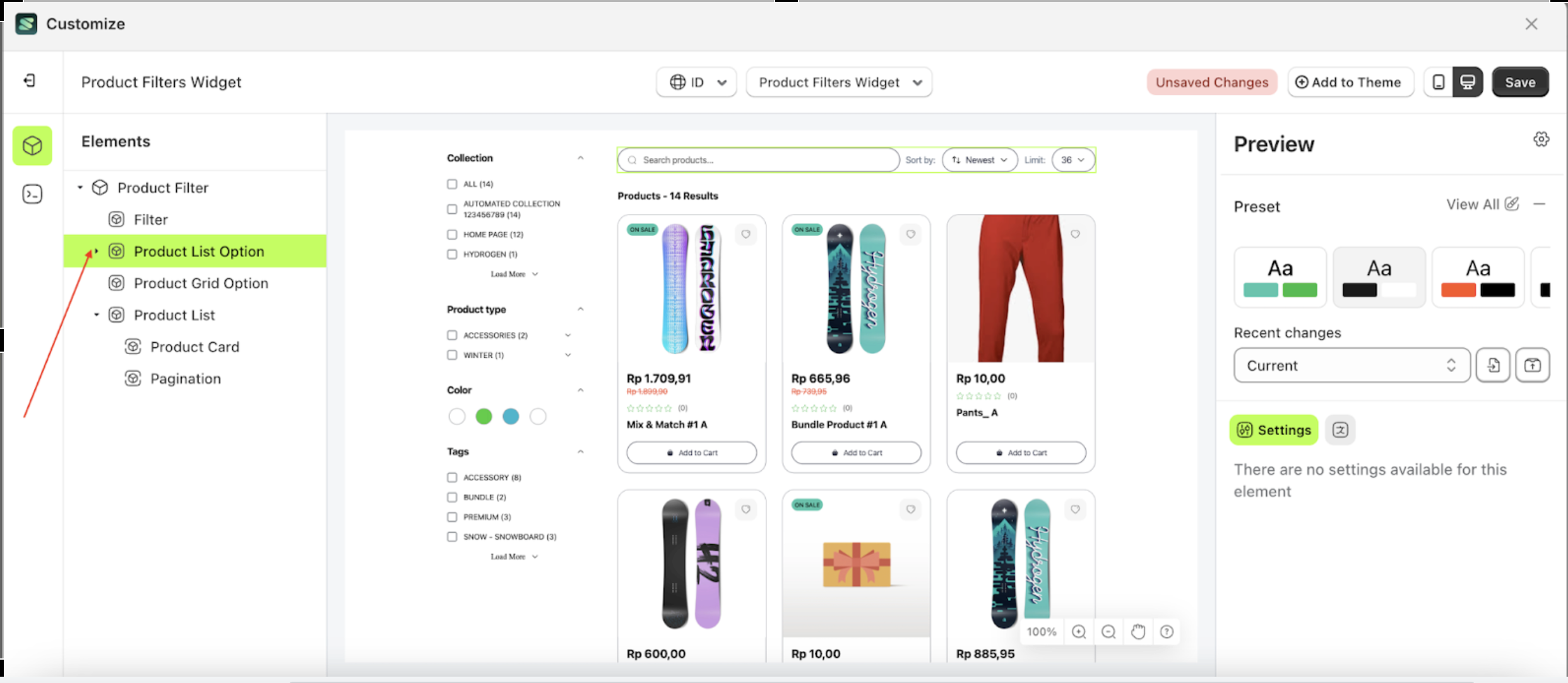Select the green color filter swatch
The image size is (1568, 683).
pyautogui.click(x=484, y=417)
